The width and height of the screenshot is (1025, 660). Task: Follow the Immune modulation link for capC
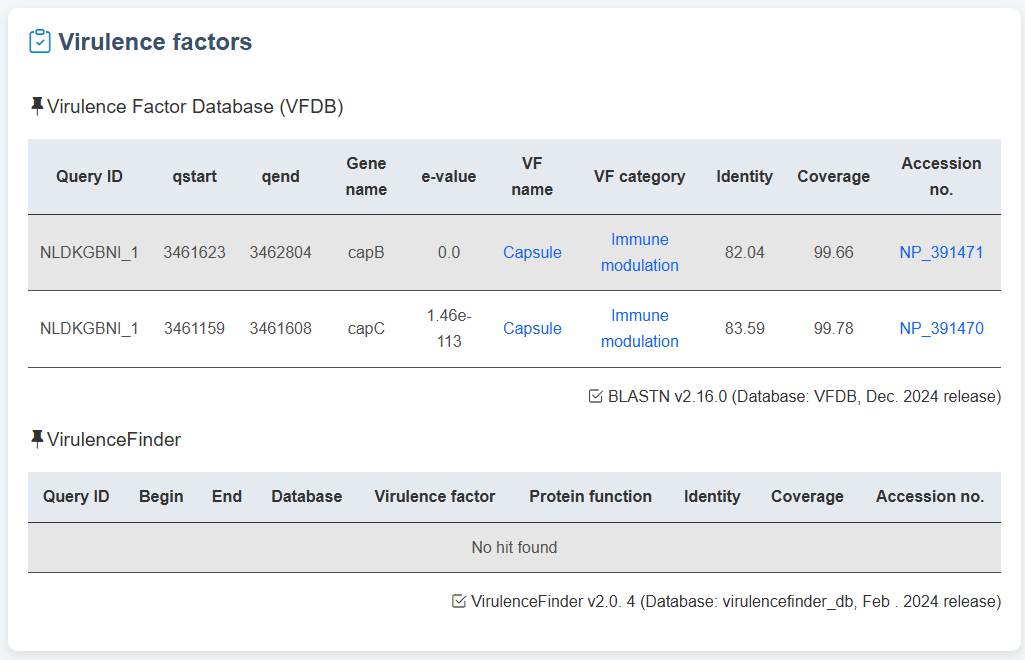[639, 329]
